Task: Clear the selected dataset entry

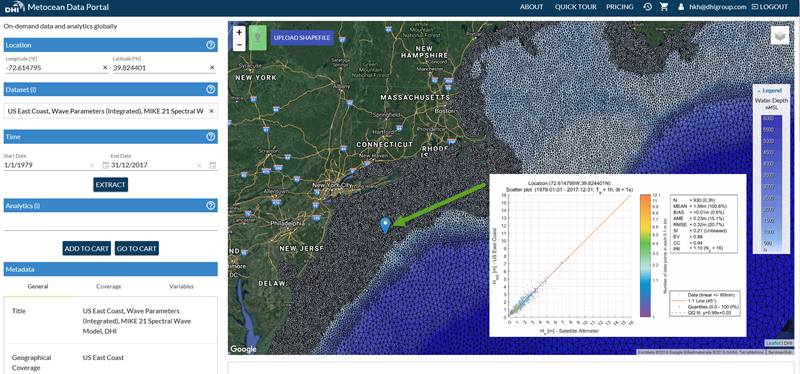Action: (211, 111)
